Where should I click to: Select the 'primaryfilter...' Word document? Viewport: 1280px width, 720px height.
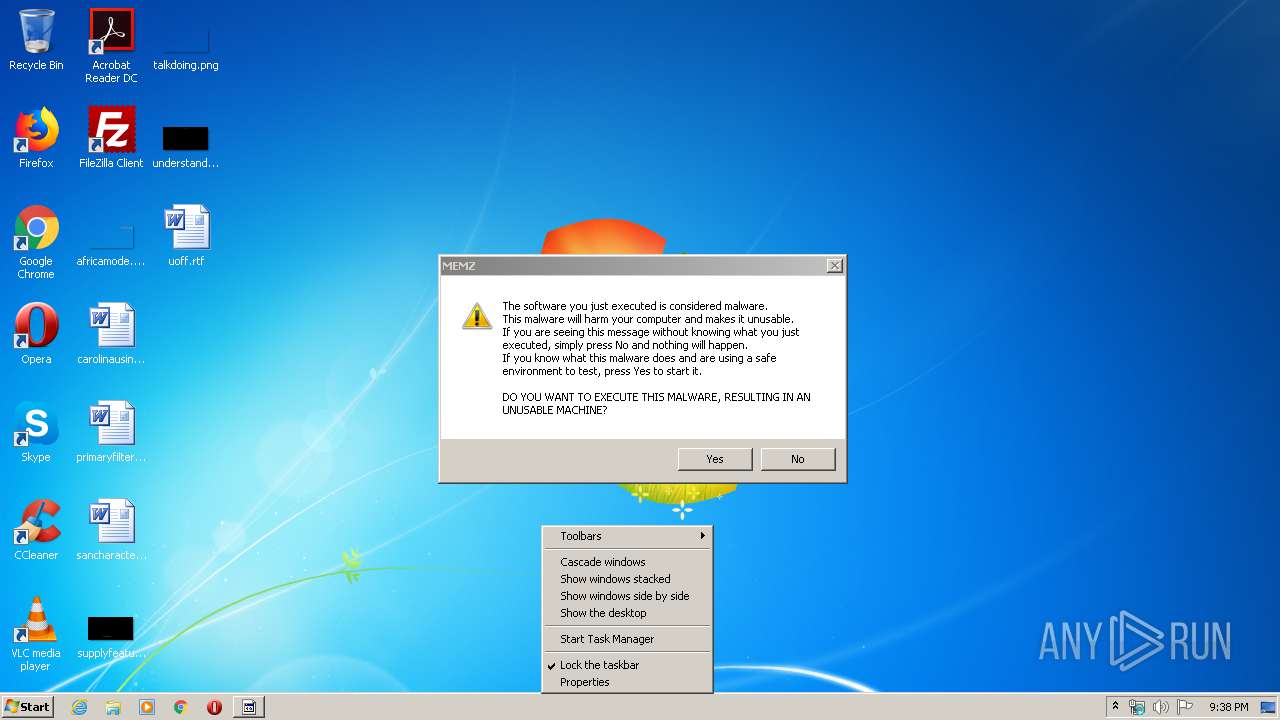(x=111, y=432)
